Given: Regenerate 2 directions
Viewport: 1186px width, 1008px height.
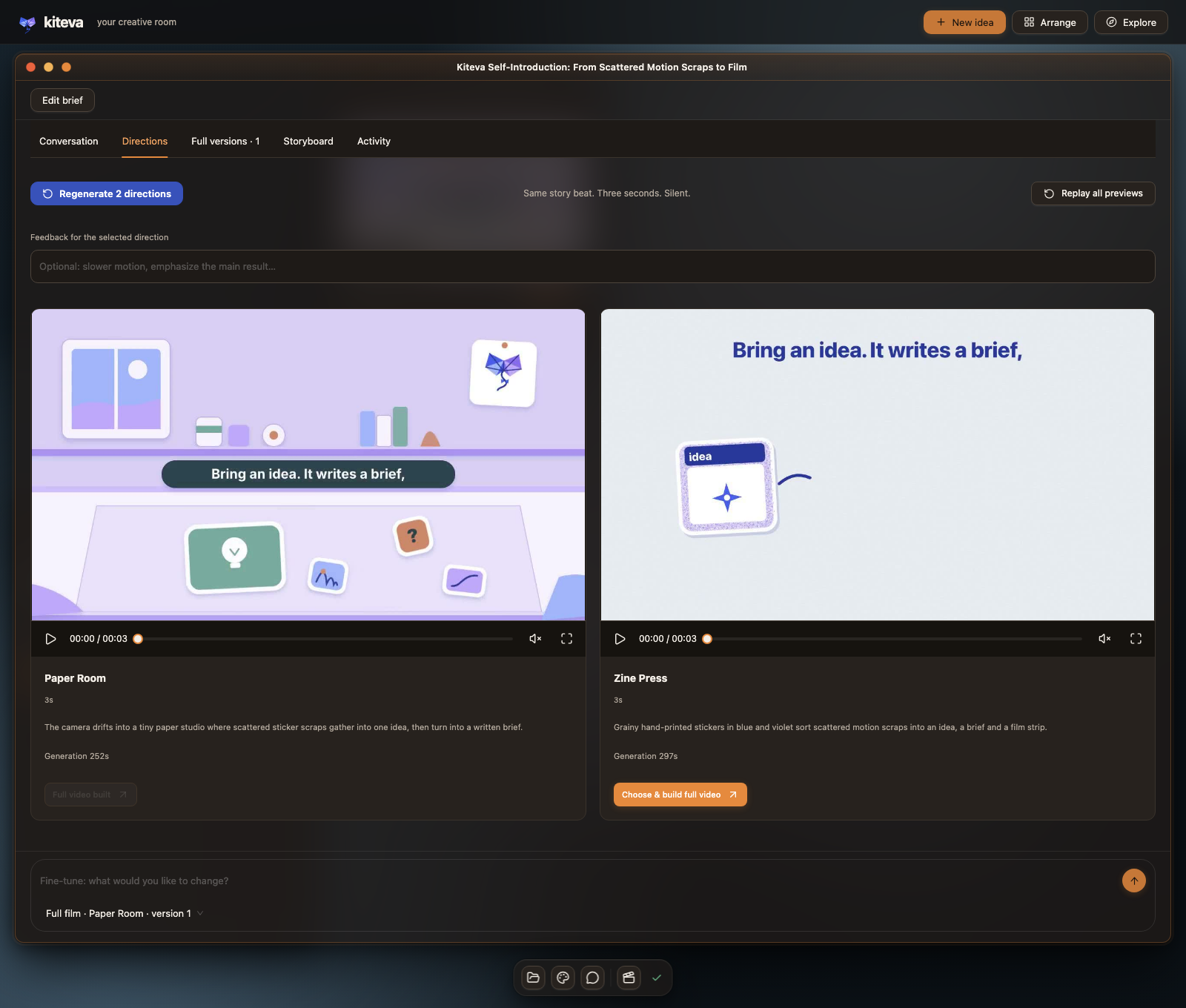Looking at the screenshot, I should (x=107, y=193).
